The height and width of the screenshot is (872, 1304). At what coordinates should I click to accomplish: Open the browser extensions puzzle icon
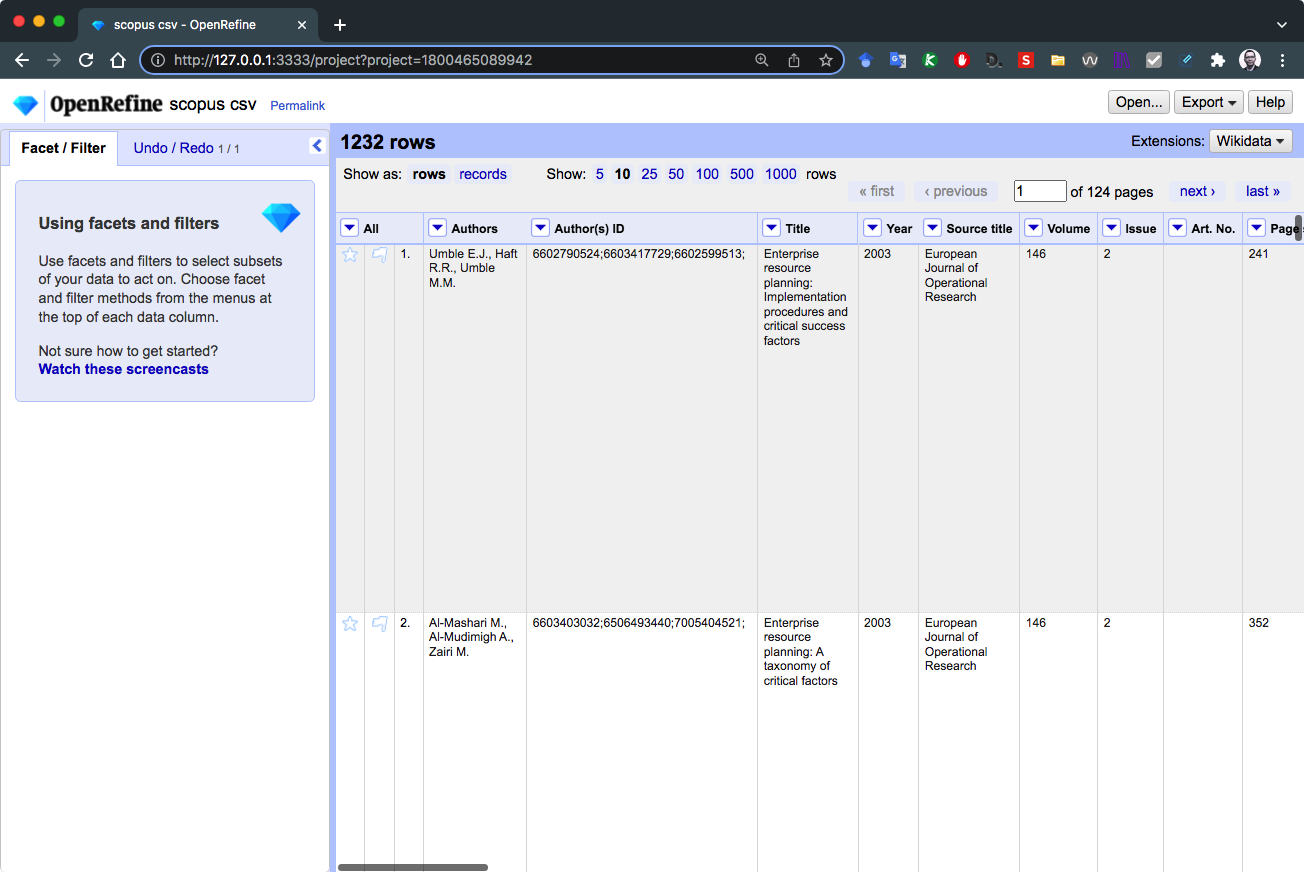tap(1217, 60)
